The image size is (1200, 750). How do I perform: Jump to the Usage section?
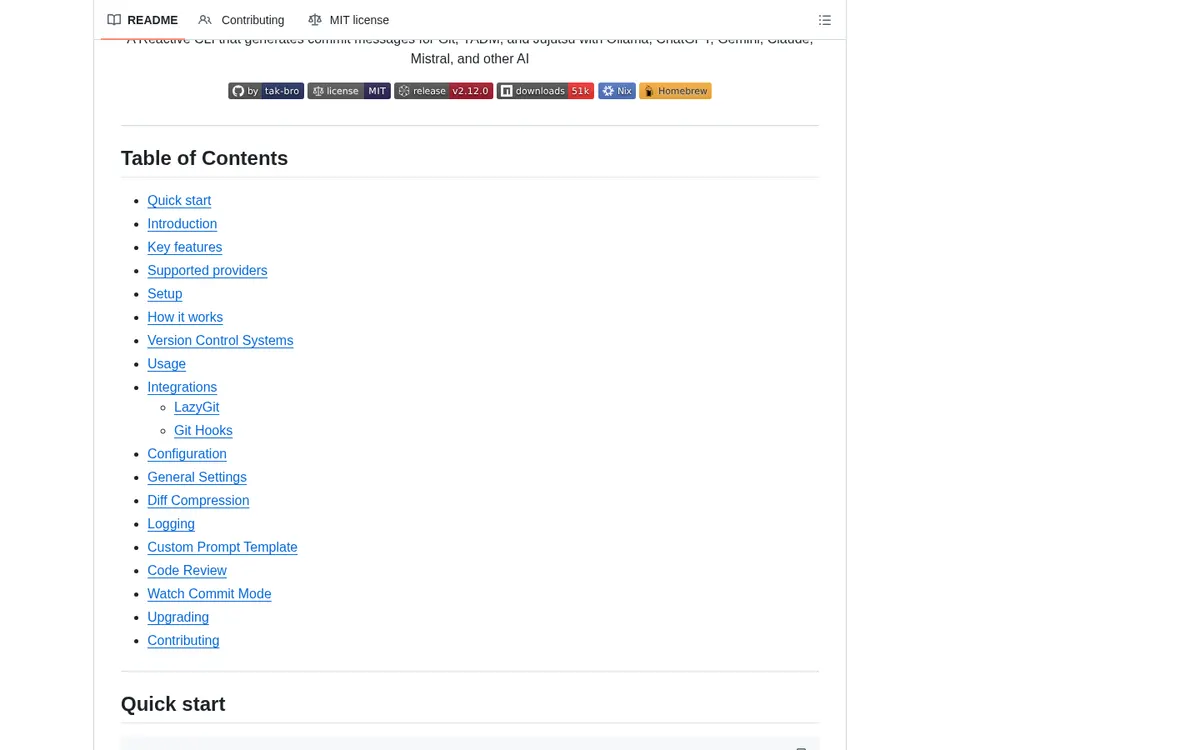(x=166, y=364)
